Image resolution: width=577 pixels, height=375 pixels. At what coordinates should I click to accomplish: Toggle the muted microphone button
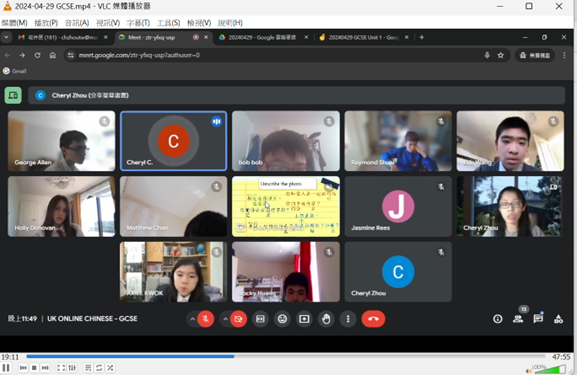206,319
